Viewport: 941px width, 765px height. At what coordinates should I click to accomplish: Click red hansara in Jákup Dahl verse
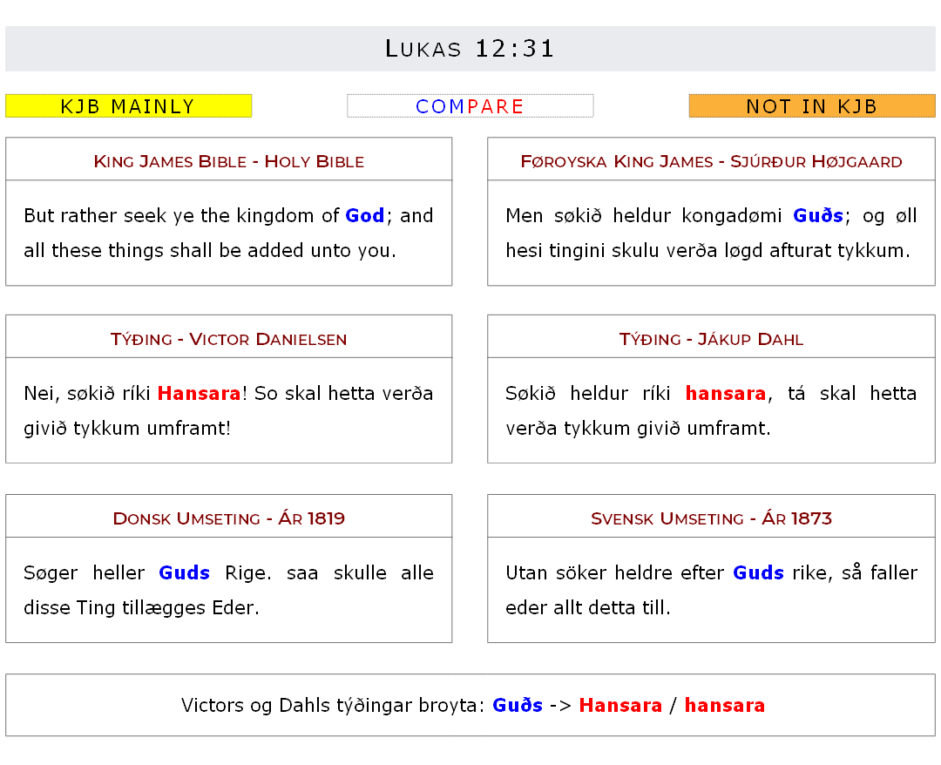tap(726, 393)
